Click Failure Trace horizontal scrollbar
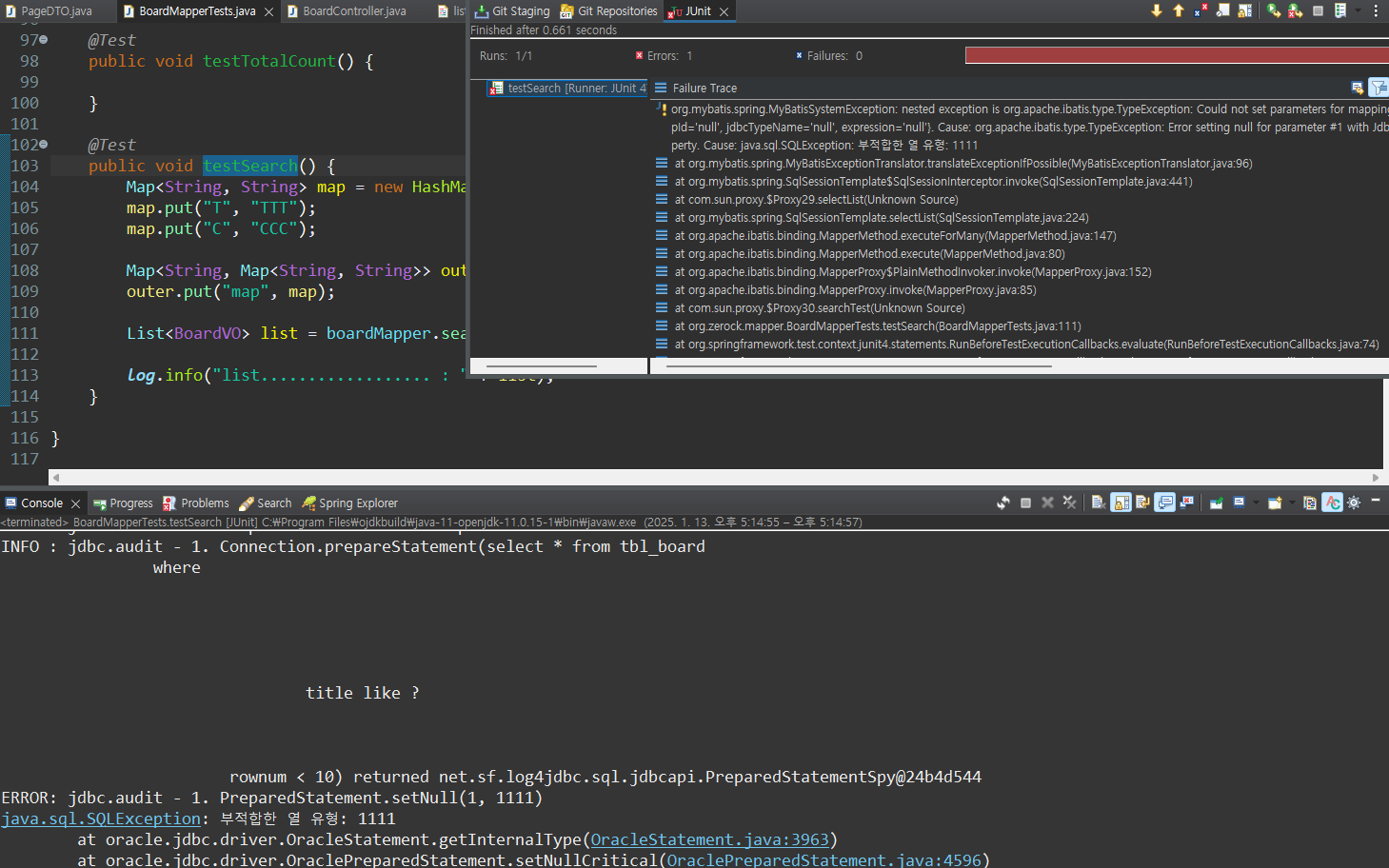This screenshot has height=868, width=1389. click(859, 365)
